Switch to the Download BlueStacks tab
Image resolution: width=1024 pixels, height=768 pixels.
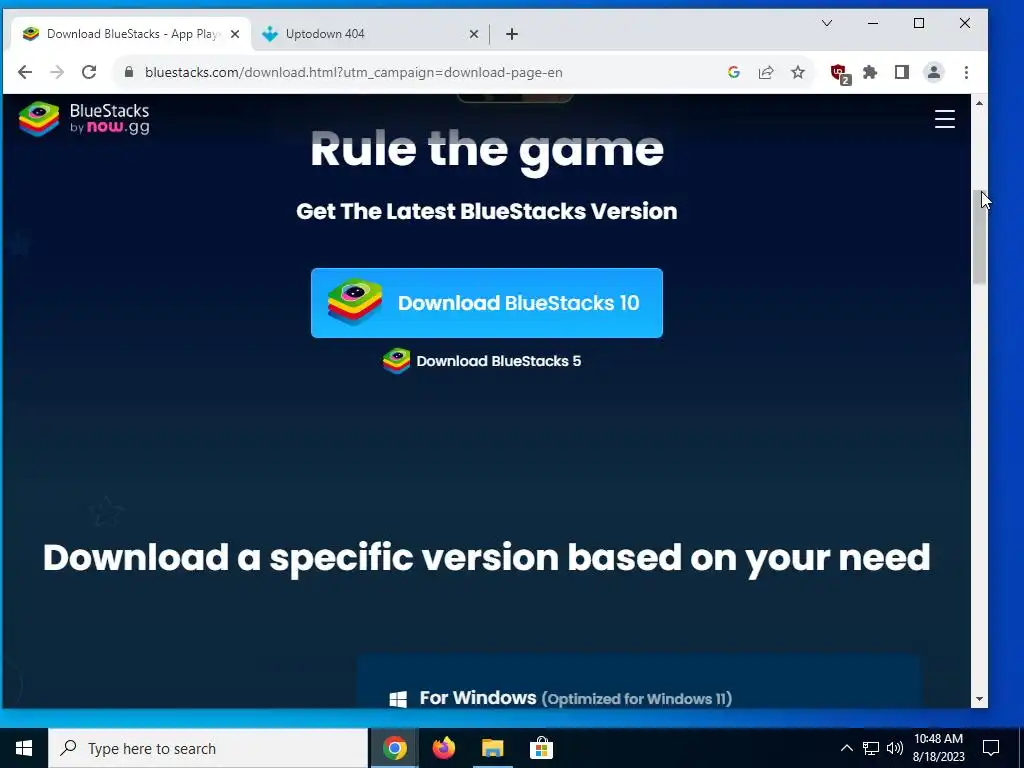(x=131, y=33)
